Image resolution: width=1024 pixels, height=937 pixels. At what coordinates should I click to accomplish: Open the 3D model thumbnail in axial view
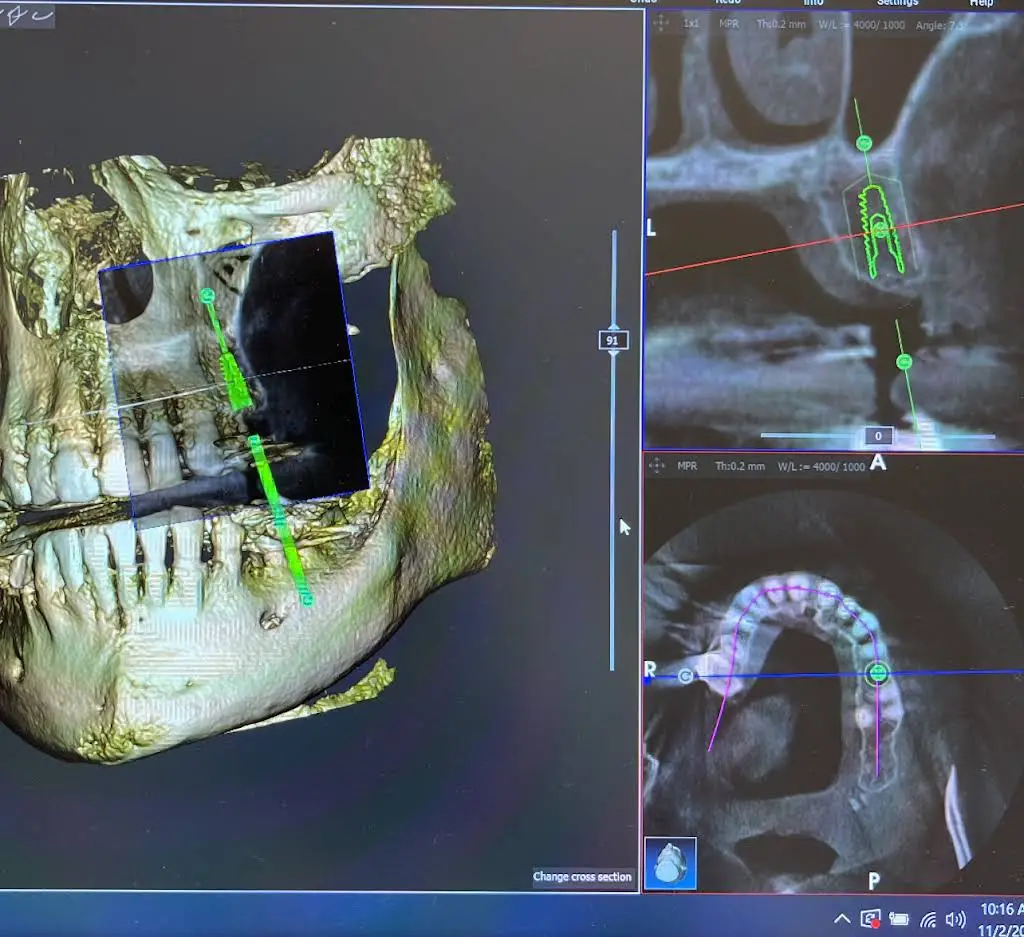point(671,863)
